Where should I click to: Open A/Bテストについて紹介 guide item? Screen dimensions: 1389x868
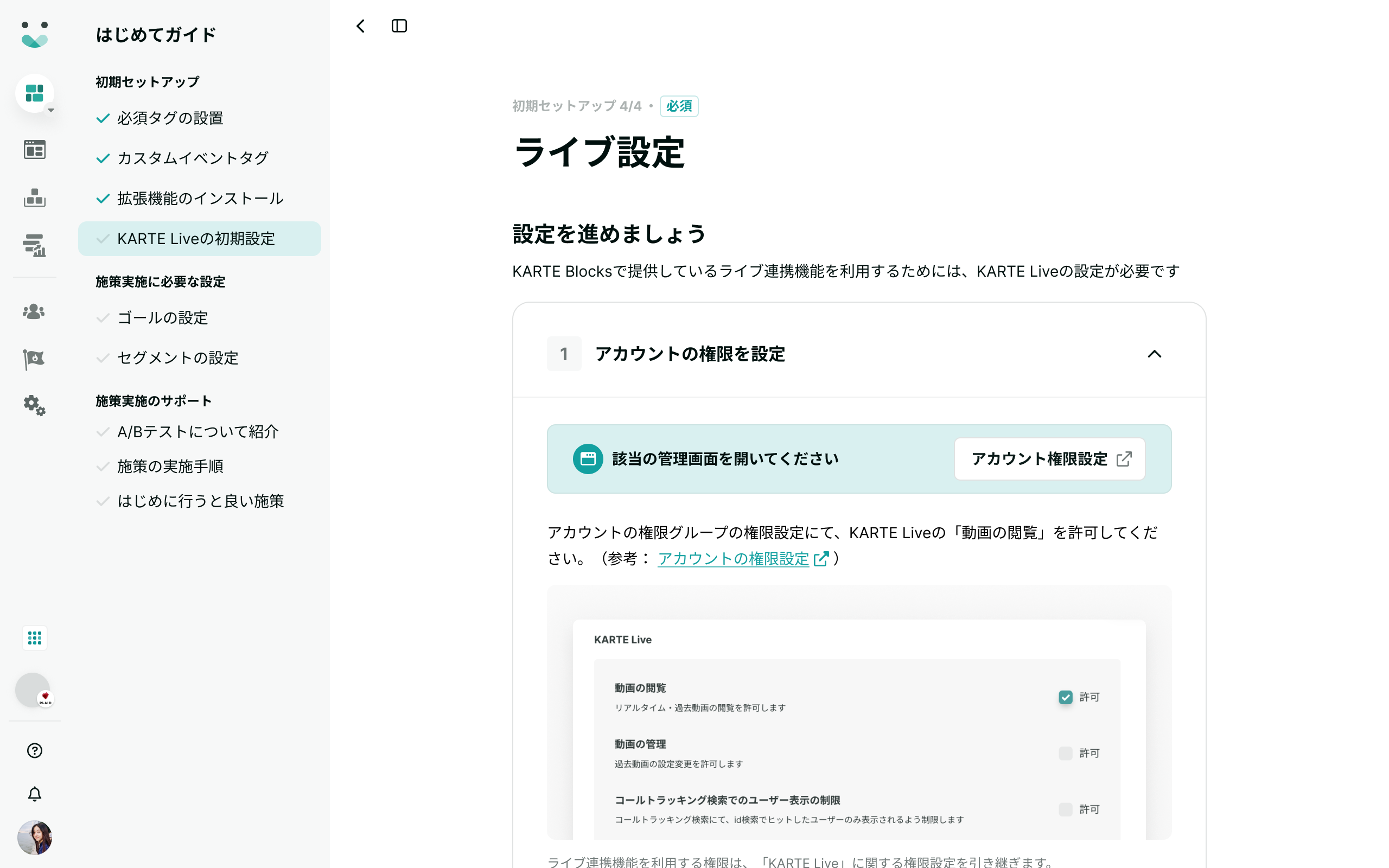click(199, 432)
